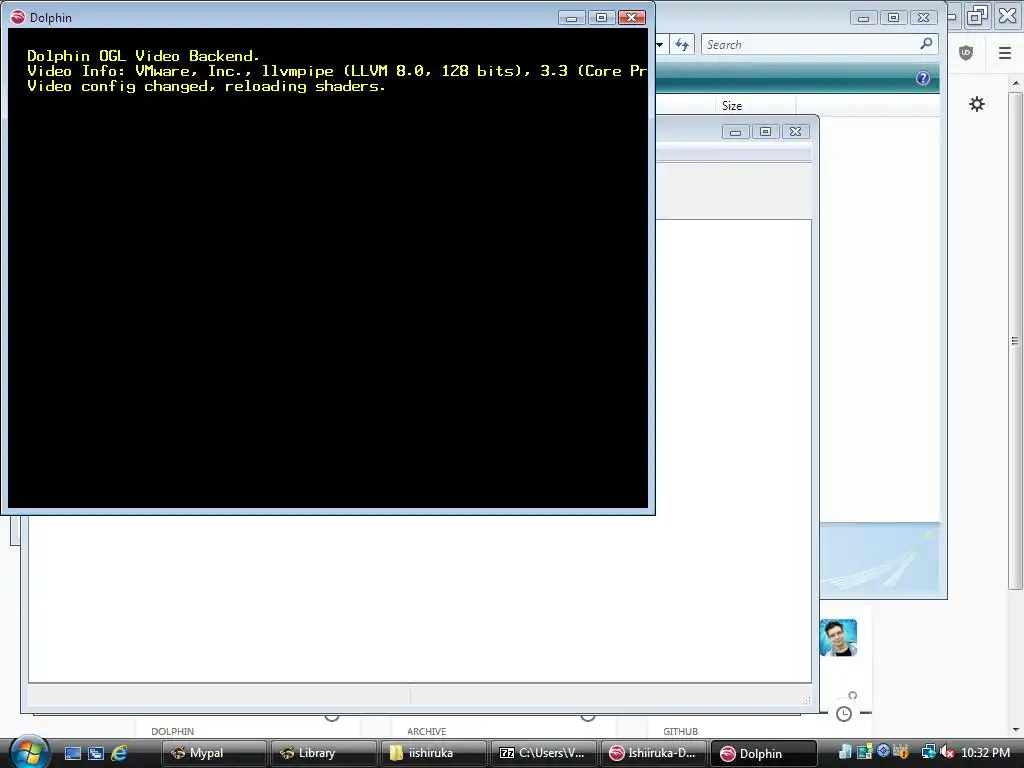Restore down the browser window

click(977, 15)
